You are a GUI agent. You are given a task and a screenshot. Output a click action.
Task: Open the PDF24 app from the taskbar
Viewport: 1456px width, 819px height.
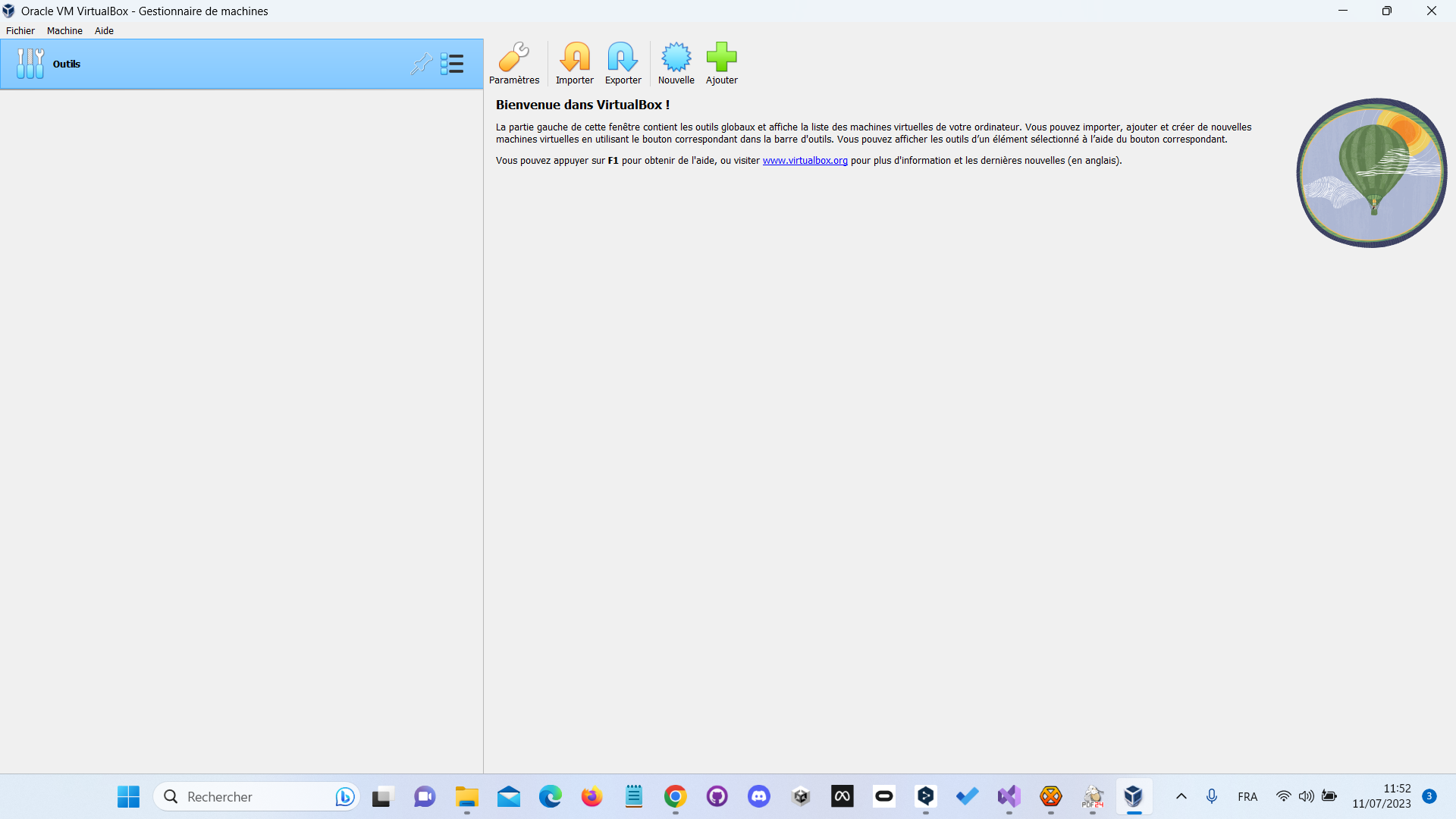click(x=1092, y=796)
